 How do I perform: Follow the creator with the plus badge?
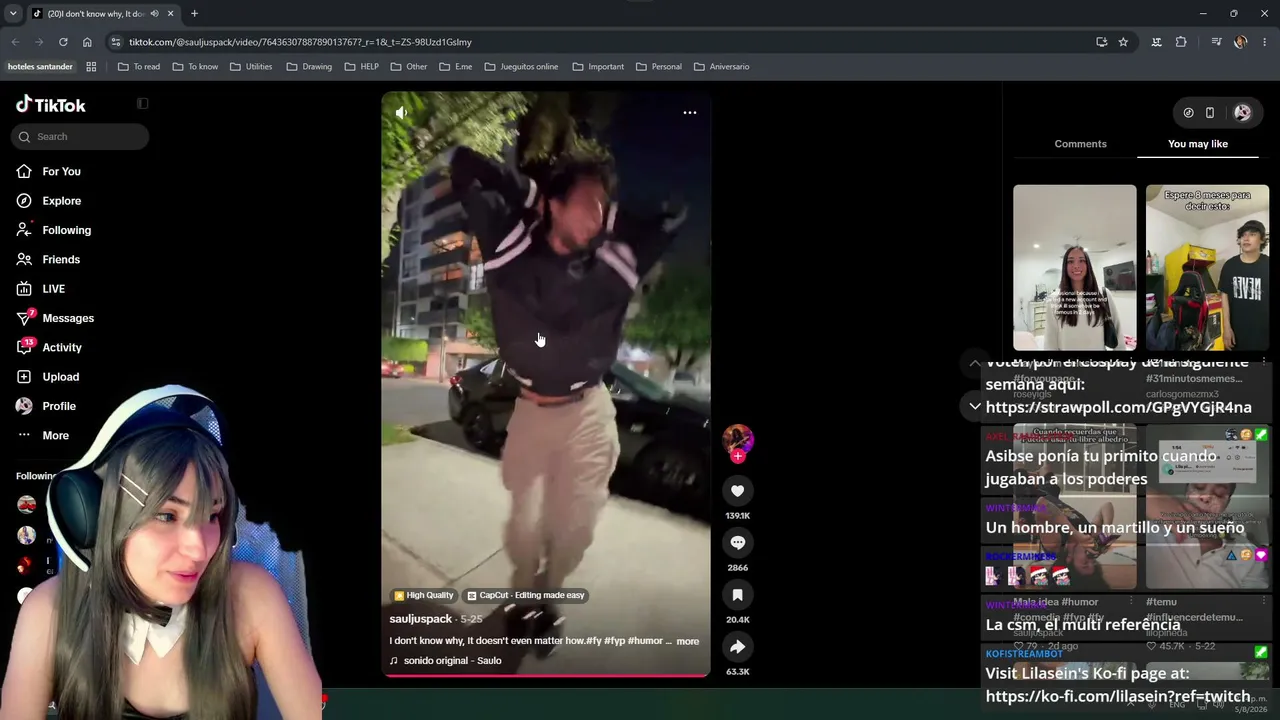click(x=738, y=456)
